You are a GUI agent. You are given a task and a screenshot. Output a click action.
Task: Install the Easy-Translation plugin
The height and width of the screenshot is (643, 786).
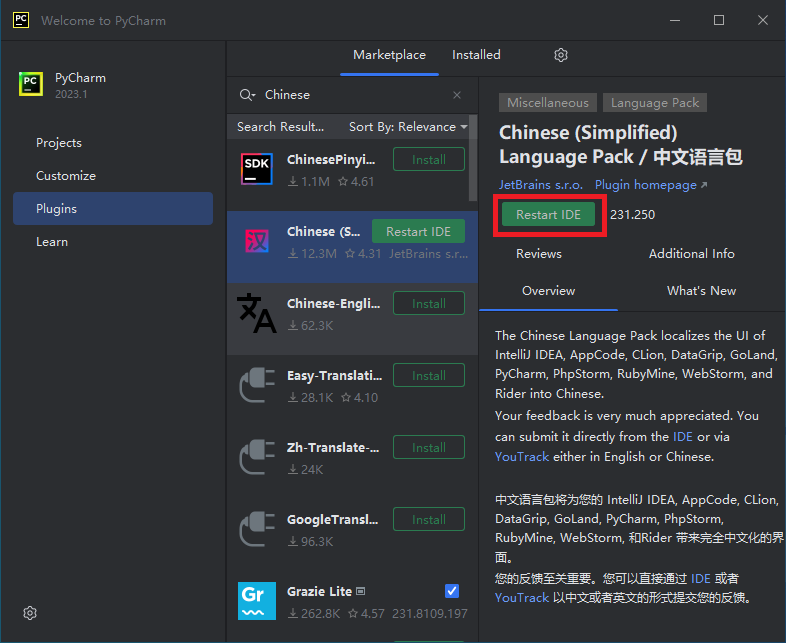429,375
